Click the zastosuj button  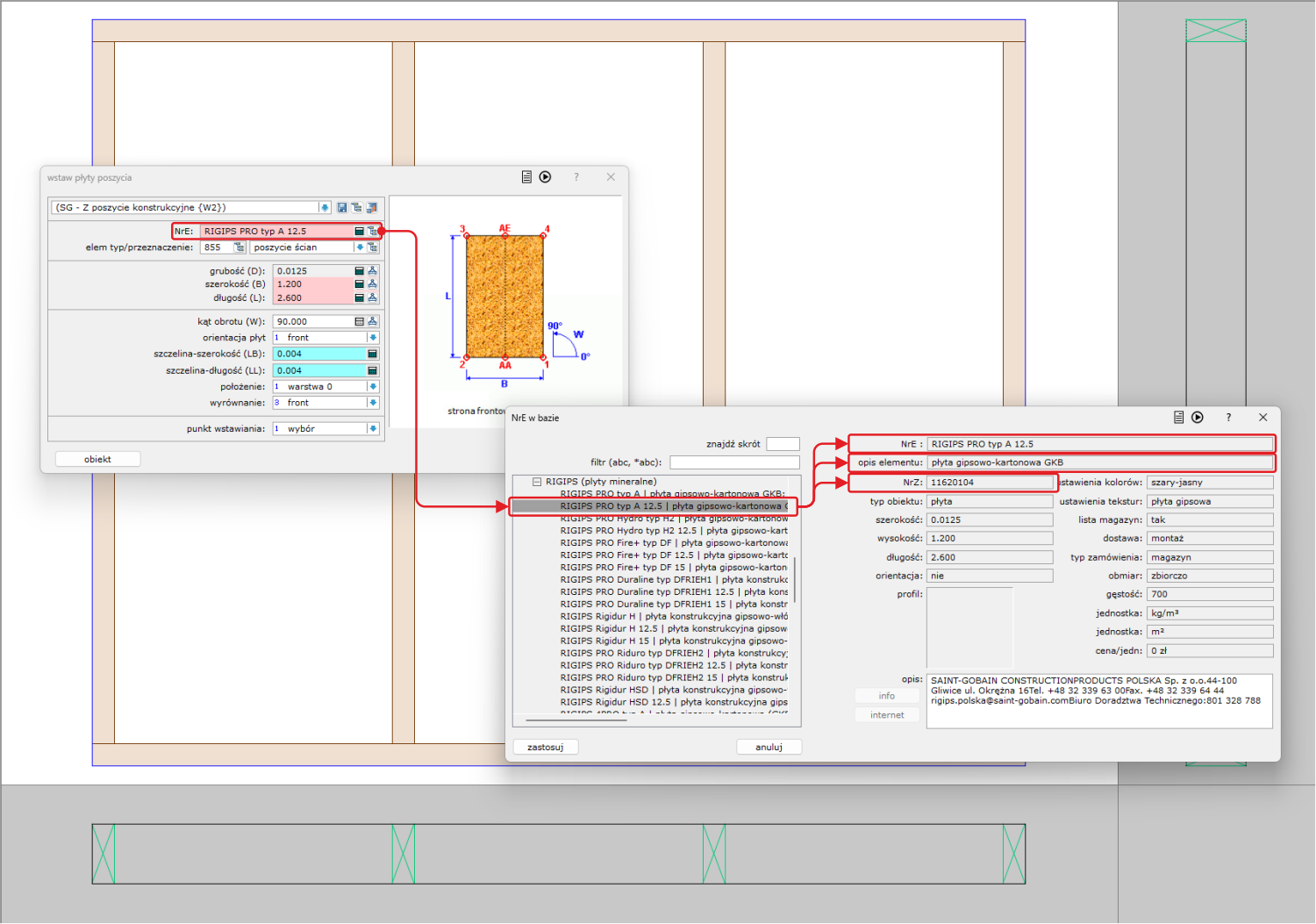point(545,748)
